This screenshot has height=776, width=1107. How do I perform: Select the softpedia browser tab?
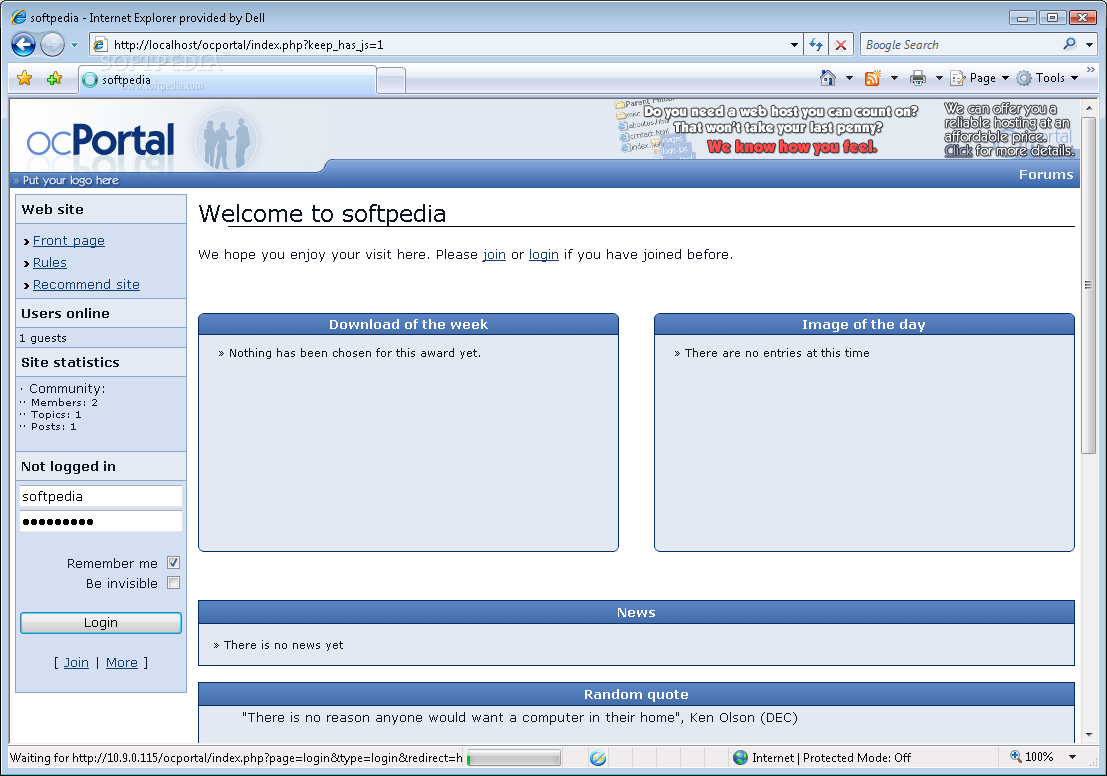tap(227, 80)
